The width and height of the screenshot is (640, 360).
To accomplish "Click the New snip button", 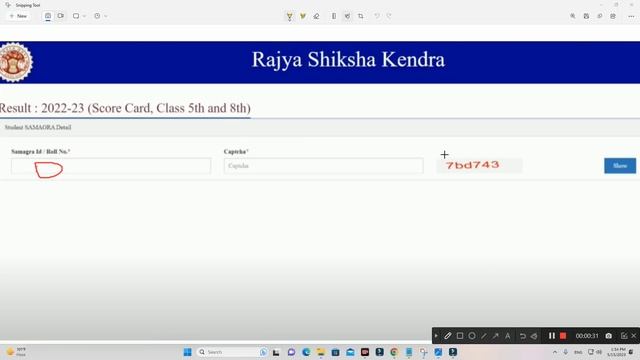I will click(x=18, y=16).
